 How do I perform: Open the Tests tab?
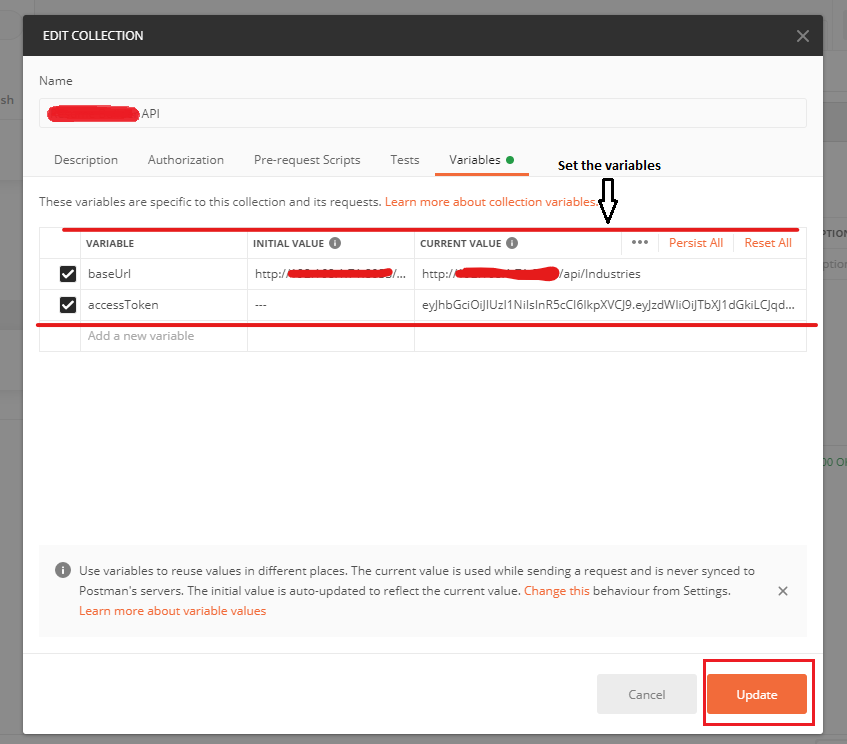click(404, 160)
